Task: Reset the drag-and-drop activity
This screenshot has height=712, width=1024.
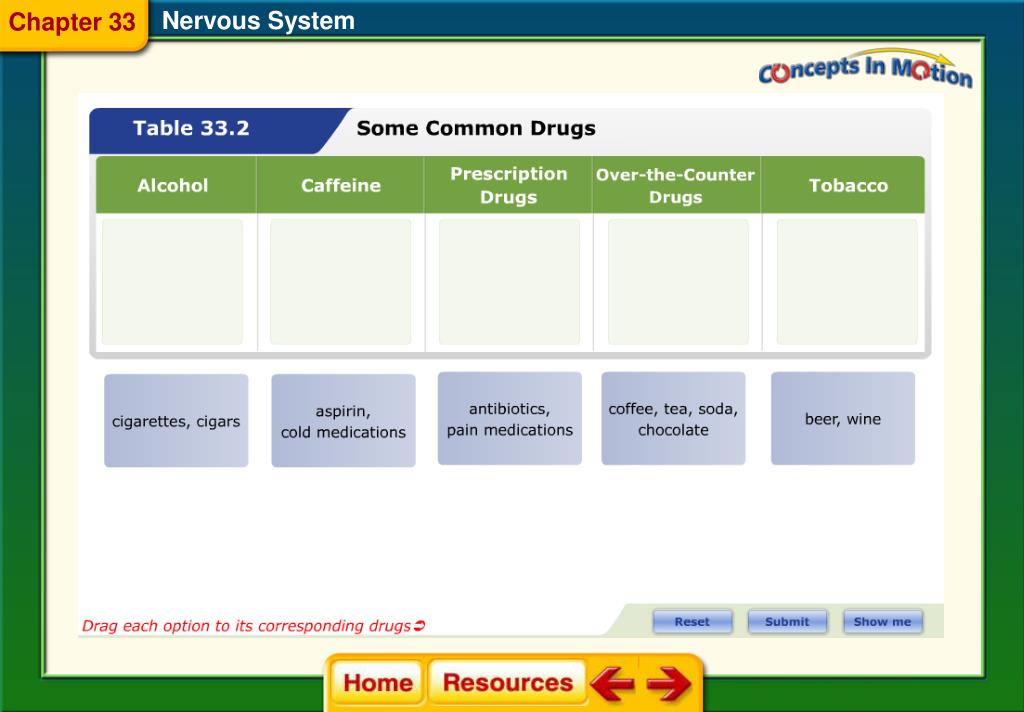Action: click(692, 622)
